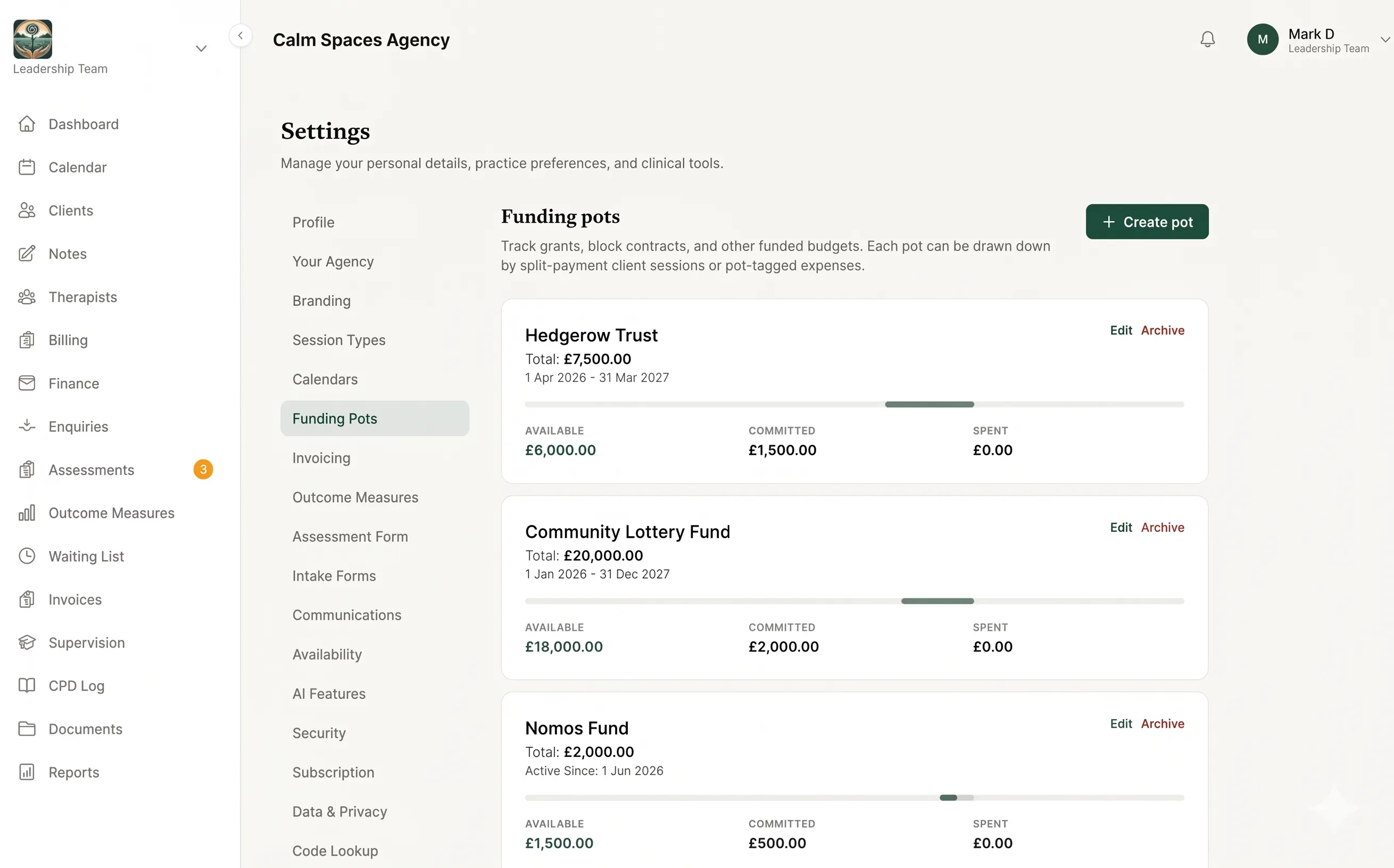
Task: Select Communications settings
Action: (x=347, y=615)
